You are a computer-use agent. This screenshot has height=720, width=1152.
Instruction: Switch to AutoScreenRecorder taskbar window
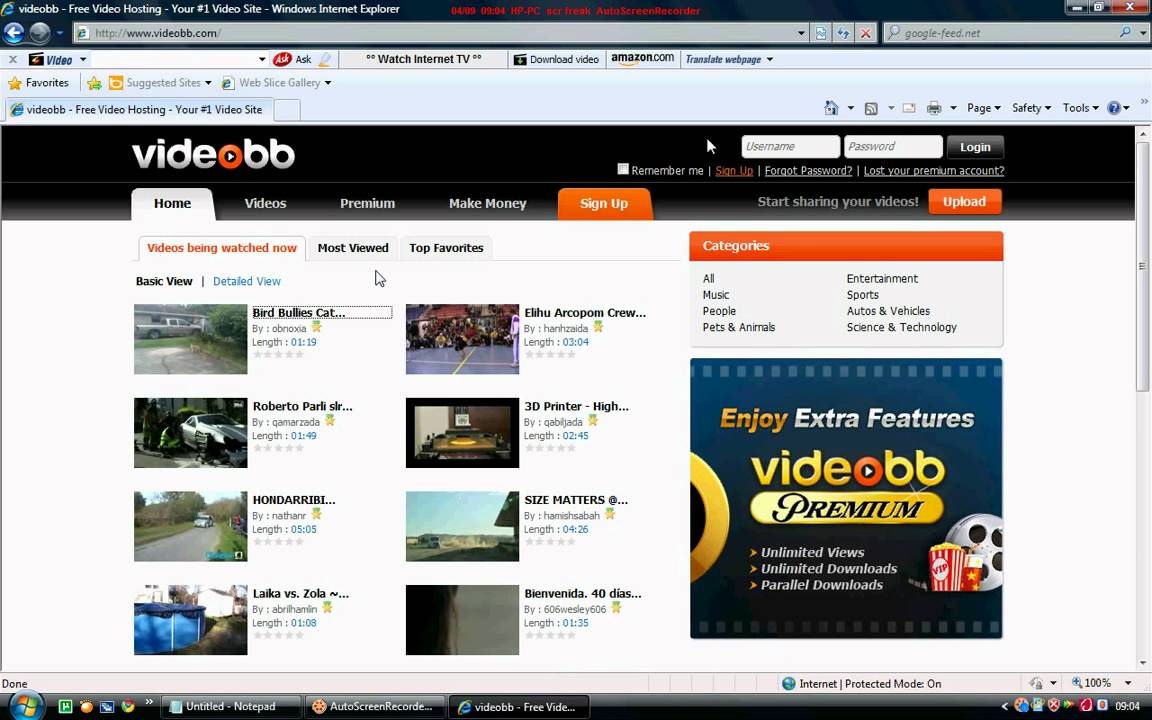click(x=374, y=707)
